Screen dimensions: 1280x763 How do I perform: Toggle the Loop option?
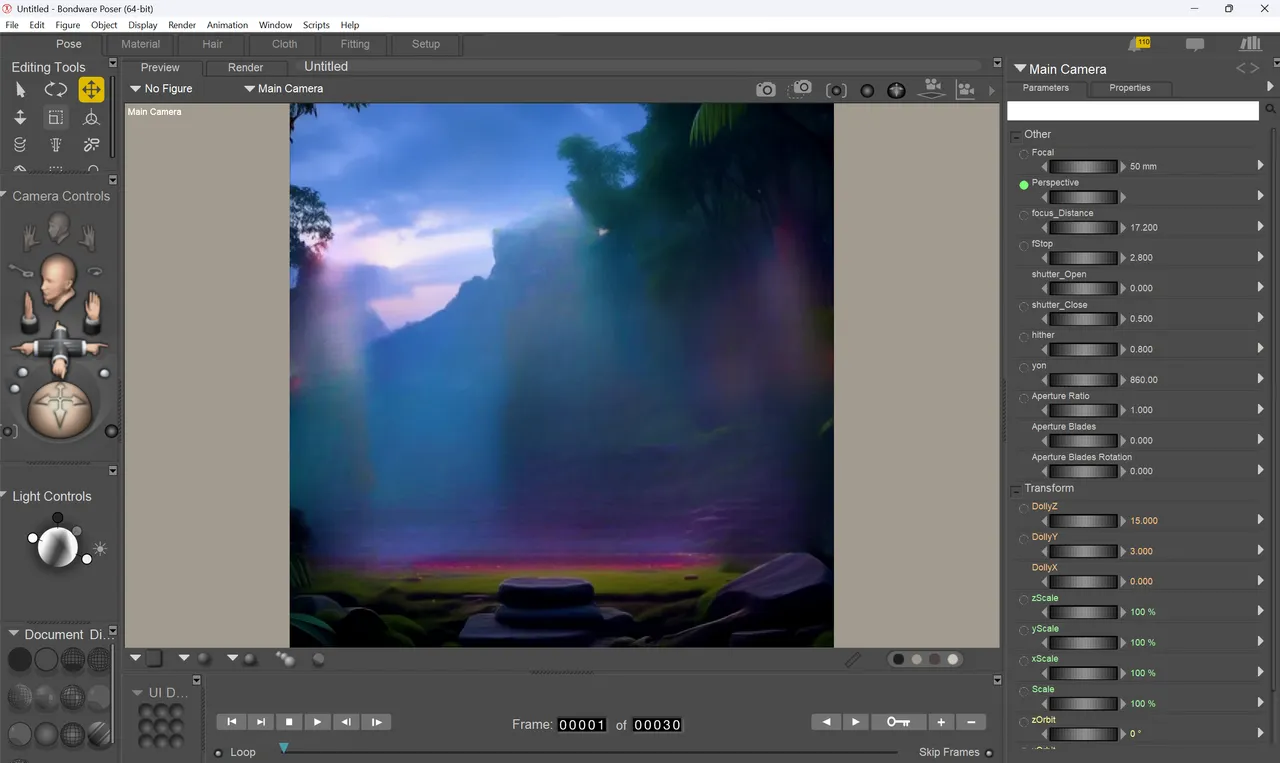coord(219,753)
